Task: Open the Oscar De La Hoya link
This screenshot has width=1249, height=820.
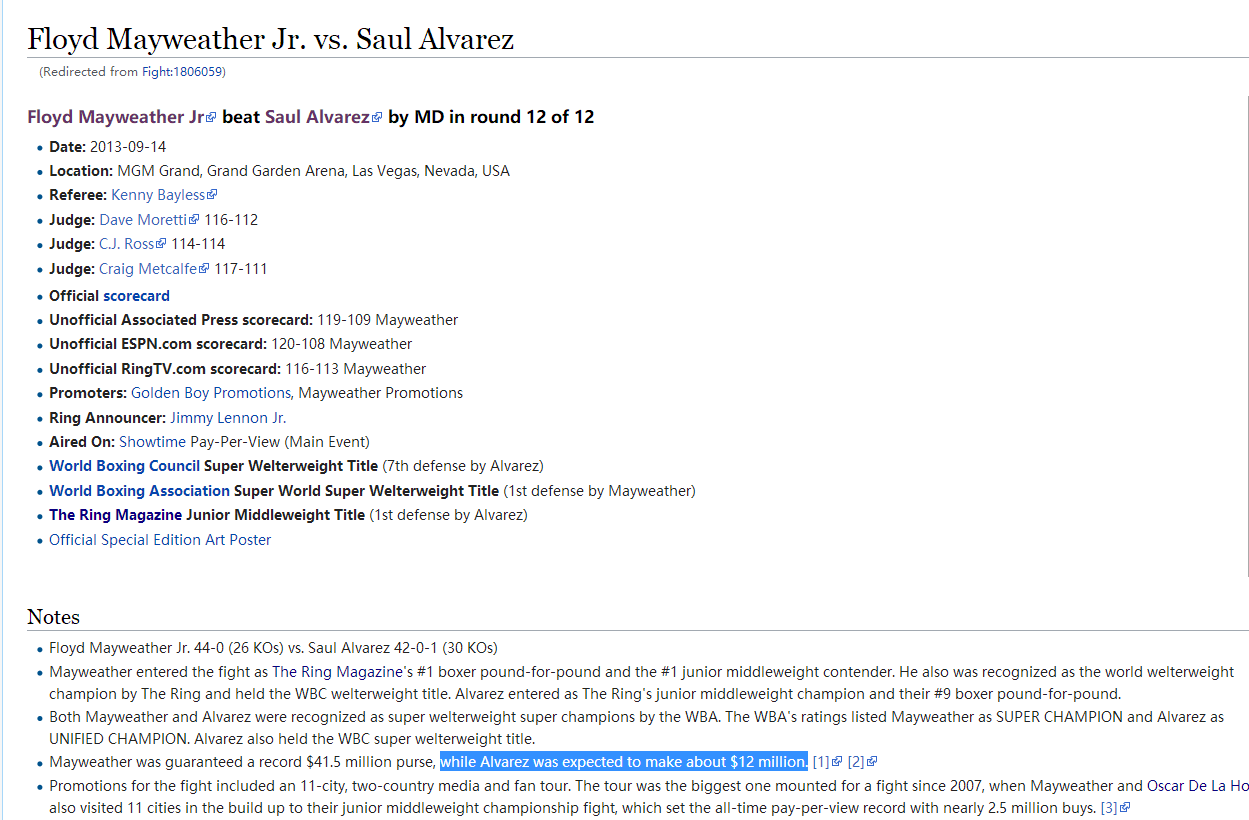Action: point(1197,786)
